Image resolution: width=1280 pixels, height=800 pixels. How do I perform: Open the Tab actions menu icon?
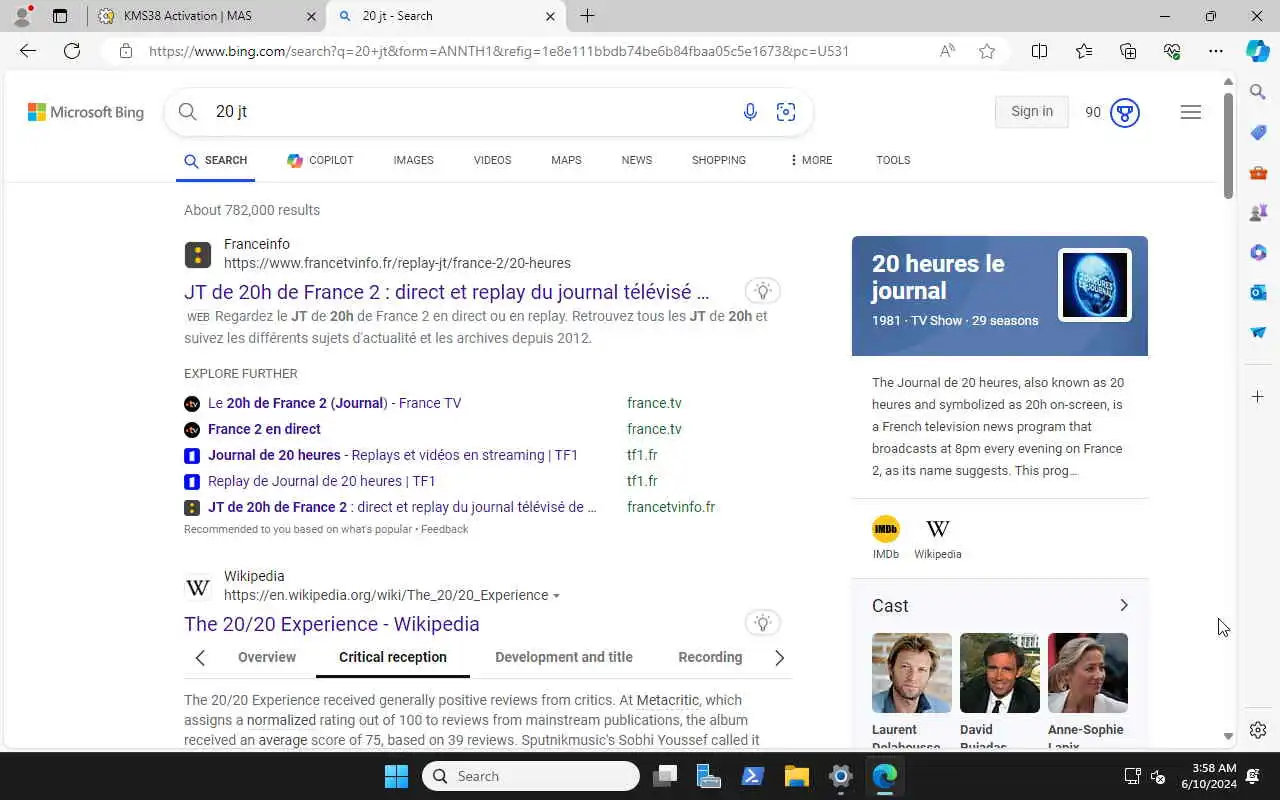[60, 16]
